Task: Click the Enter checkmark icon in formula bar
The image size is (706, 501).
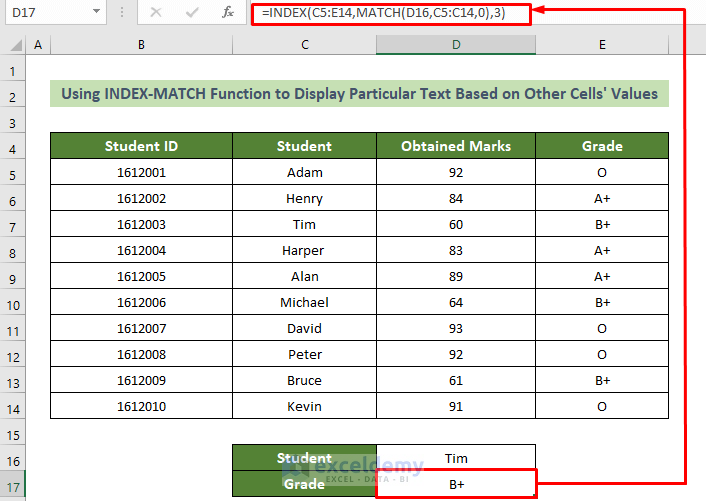Action: click(192, 12)
